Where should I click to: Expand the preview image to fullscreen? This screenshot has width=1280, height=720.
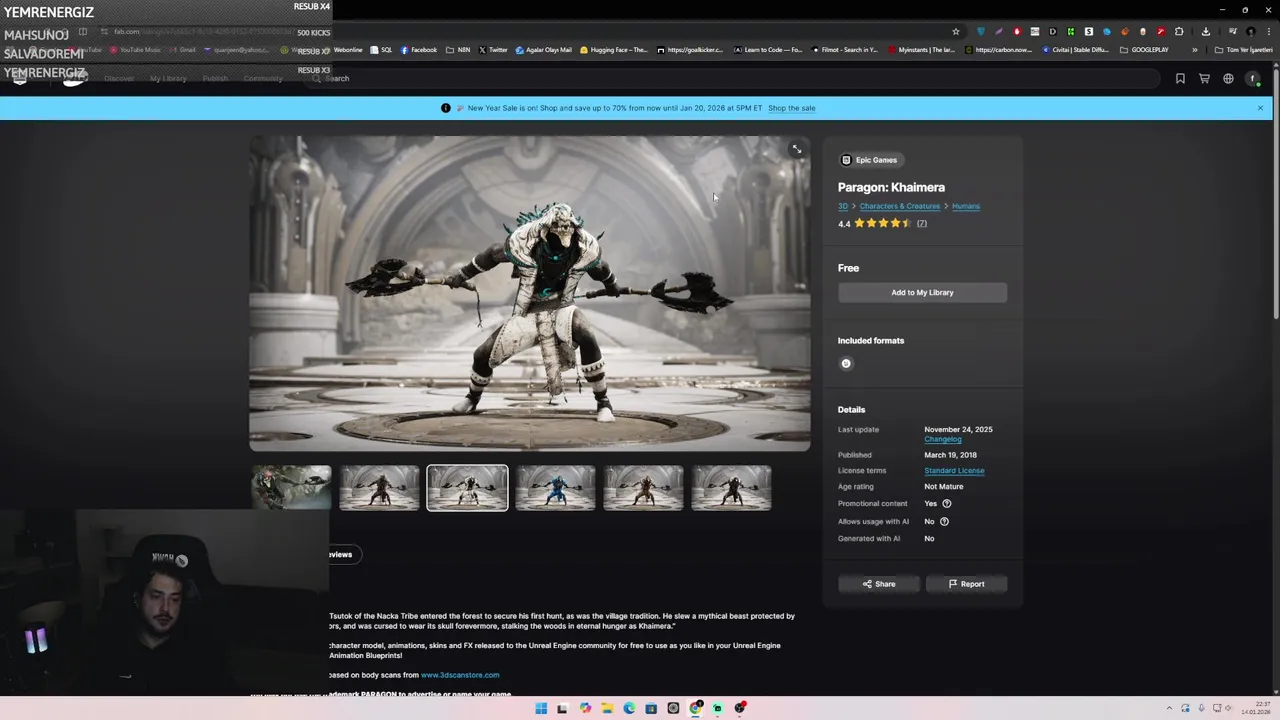(797, 149)
